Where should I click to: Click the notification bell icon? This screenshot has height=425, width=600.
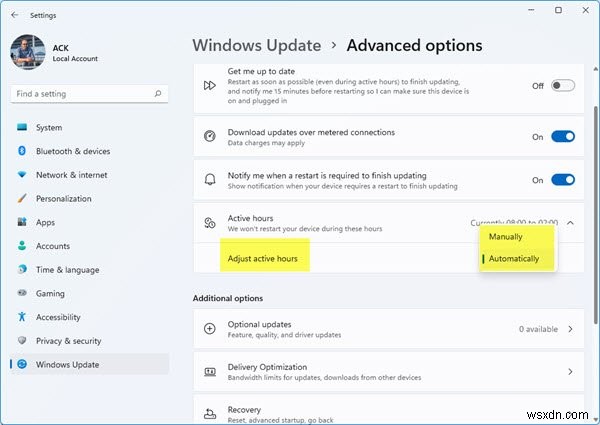click(x=210, y=179)
